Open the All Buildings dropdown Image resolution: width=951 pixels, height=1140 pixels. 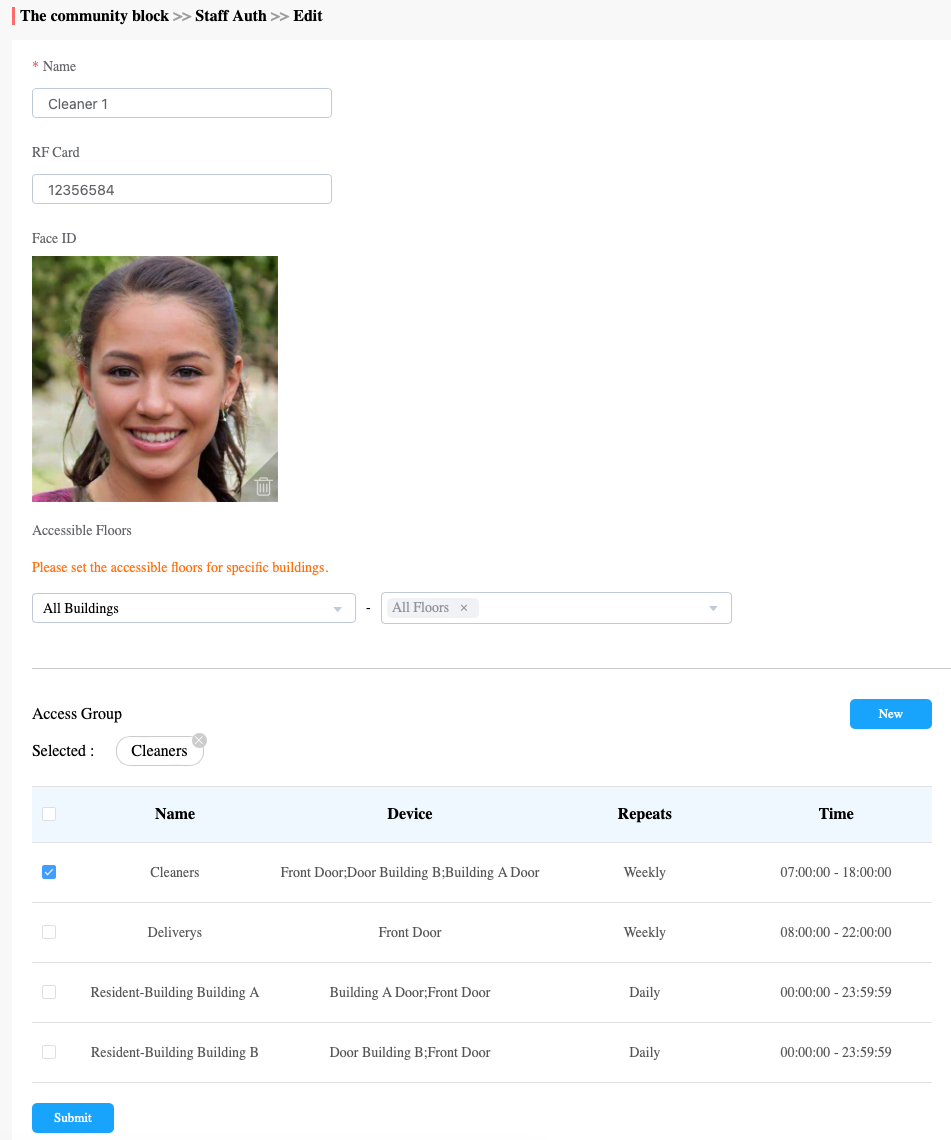[193, 607]
